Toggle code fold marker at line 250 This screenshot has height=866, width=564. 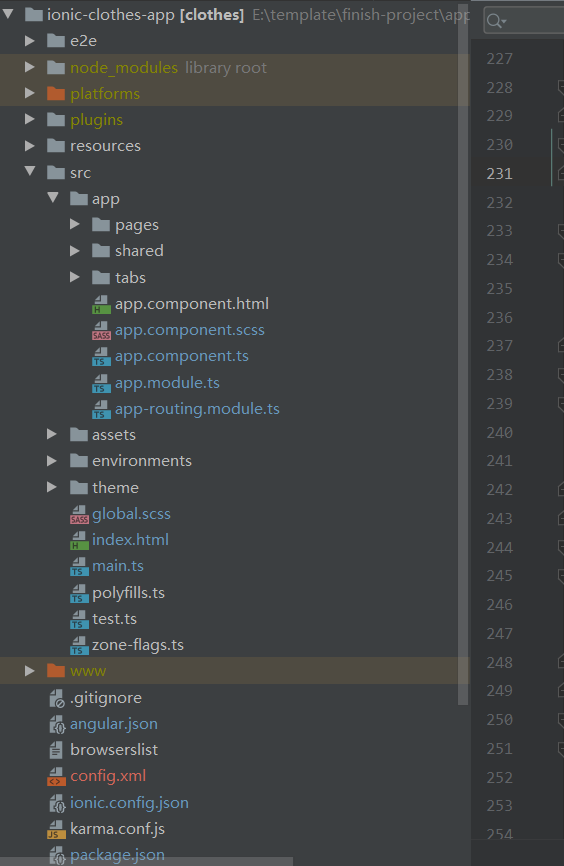click(561, 719)
